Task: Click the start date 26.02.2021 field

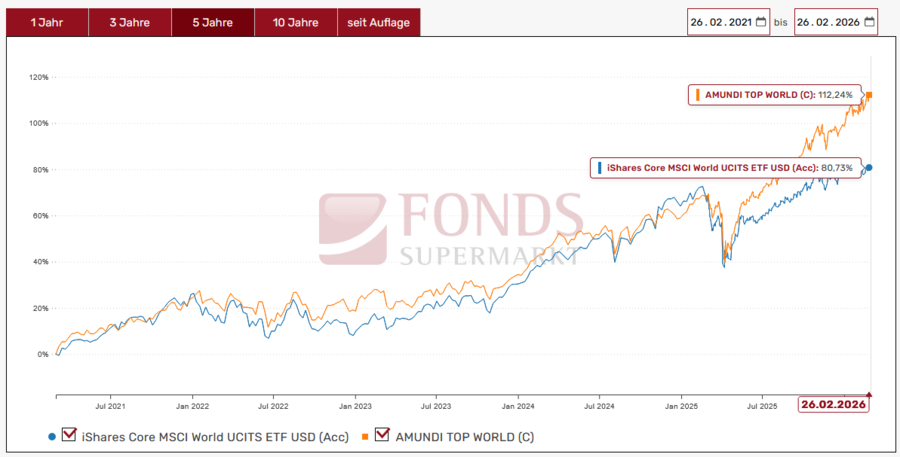Action: (x=728, y=22)
